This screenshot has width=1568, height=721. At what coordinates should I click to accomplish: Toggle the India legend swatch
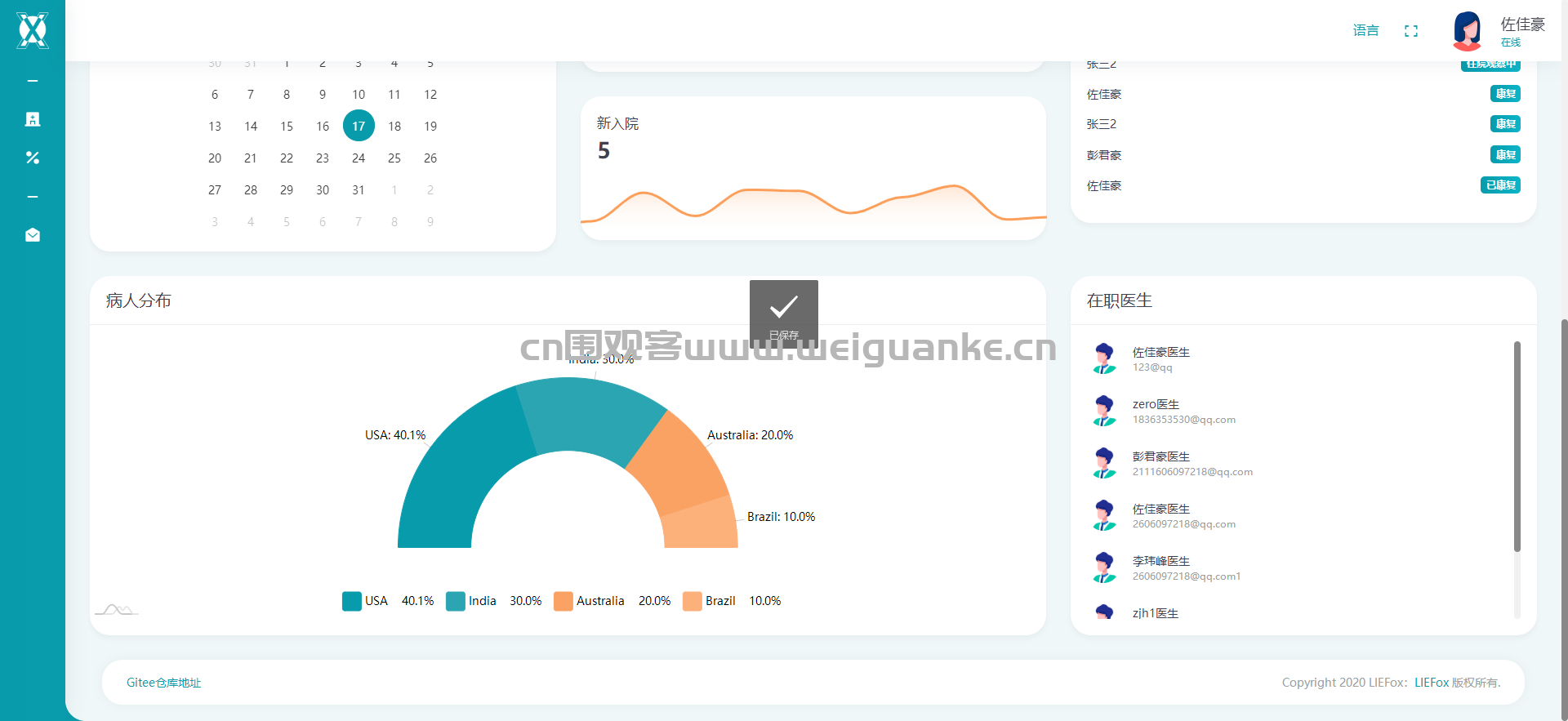tap(456, 601)
